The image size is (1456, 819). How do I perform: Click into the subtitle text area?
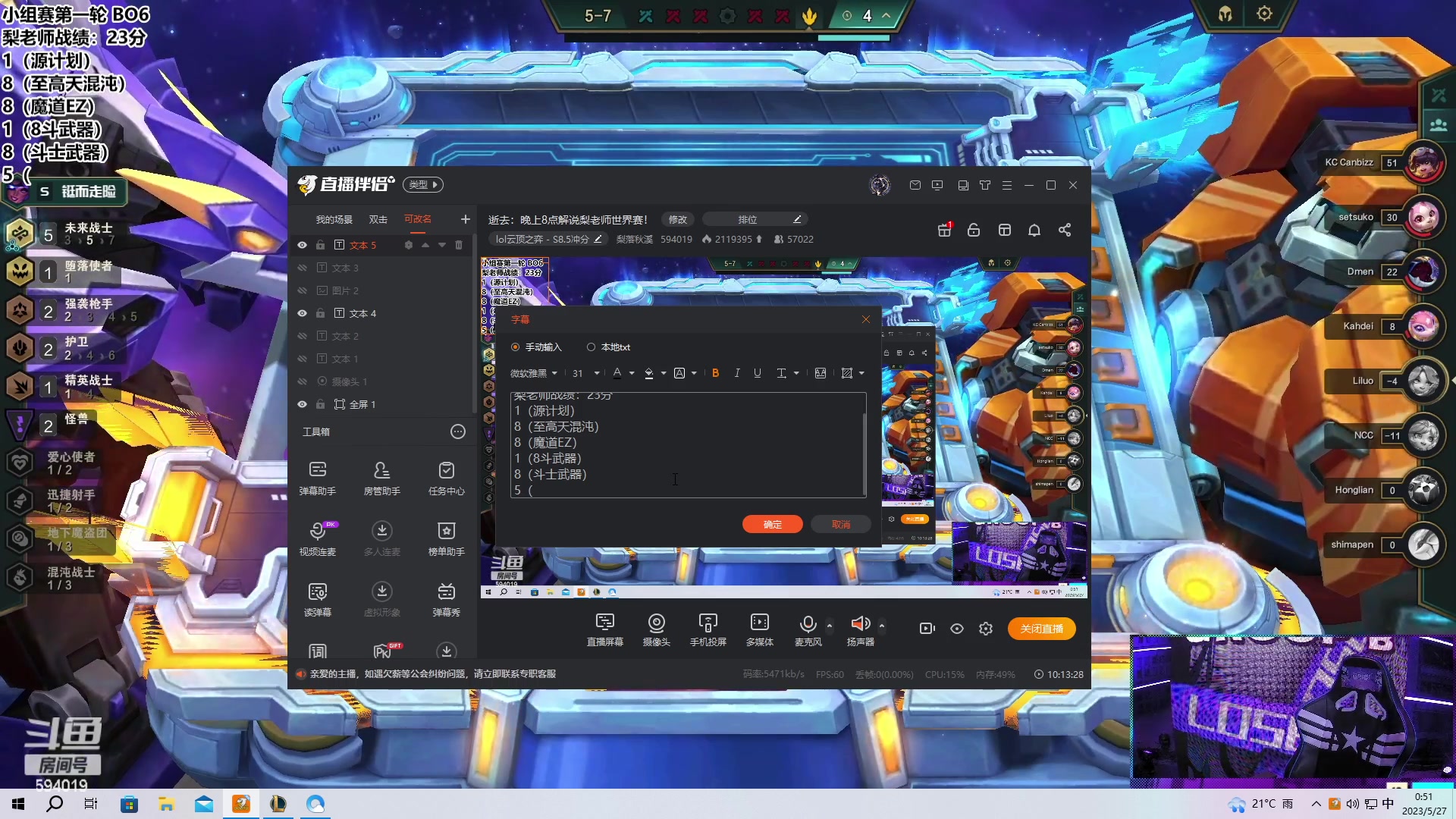click(x=688, y=445)
